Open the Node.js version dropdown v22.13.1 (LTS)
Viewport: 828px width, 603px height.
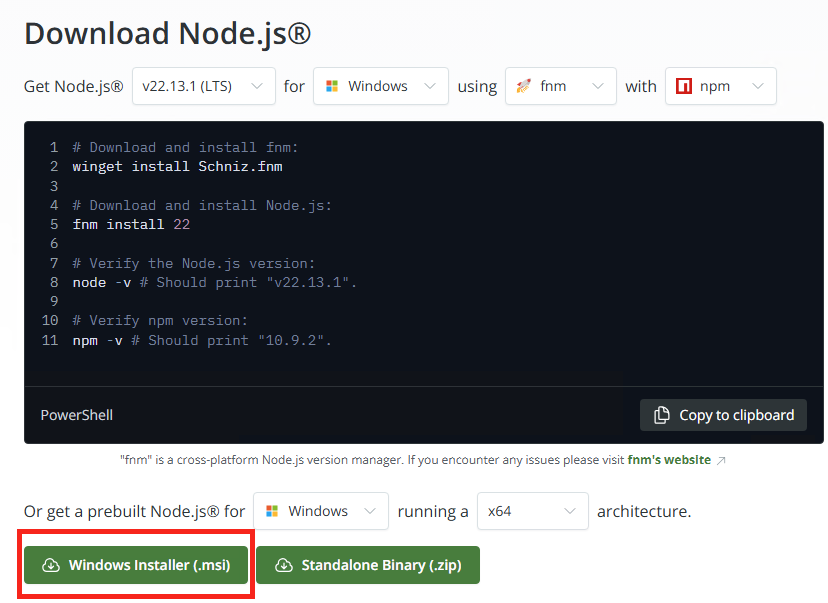tap(204, 86)
